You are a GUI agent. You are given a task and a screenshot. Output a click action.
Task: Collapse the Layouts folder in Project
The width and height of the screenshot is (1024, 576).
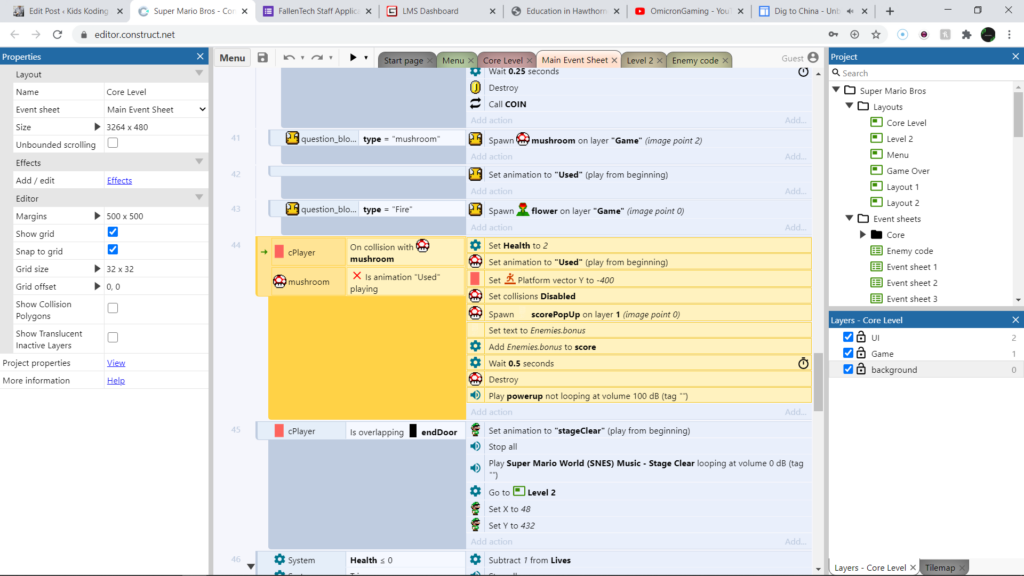tap(850, 106)
